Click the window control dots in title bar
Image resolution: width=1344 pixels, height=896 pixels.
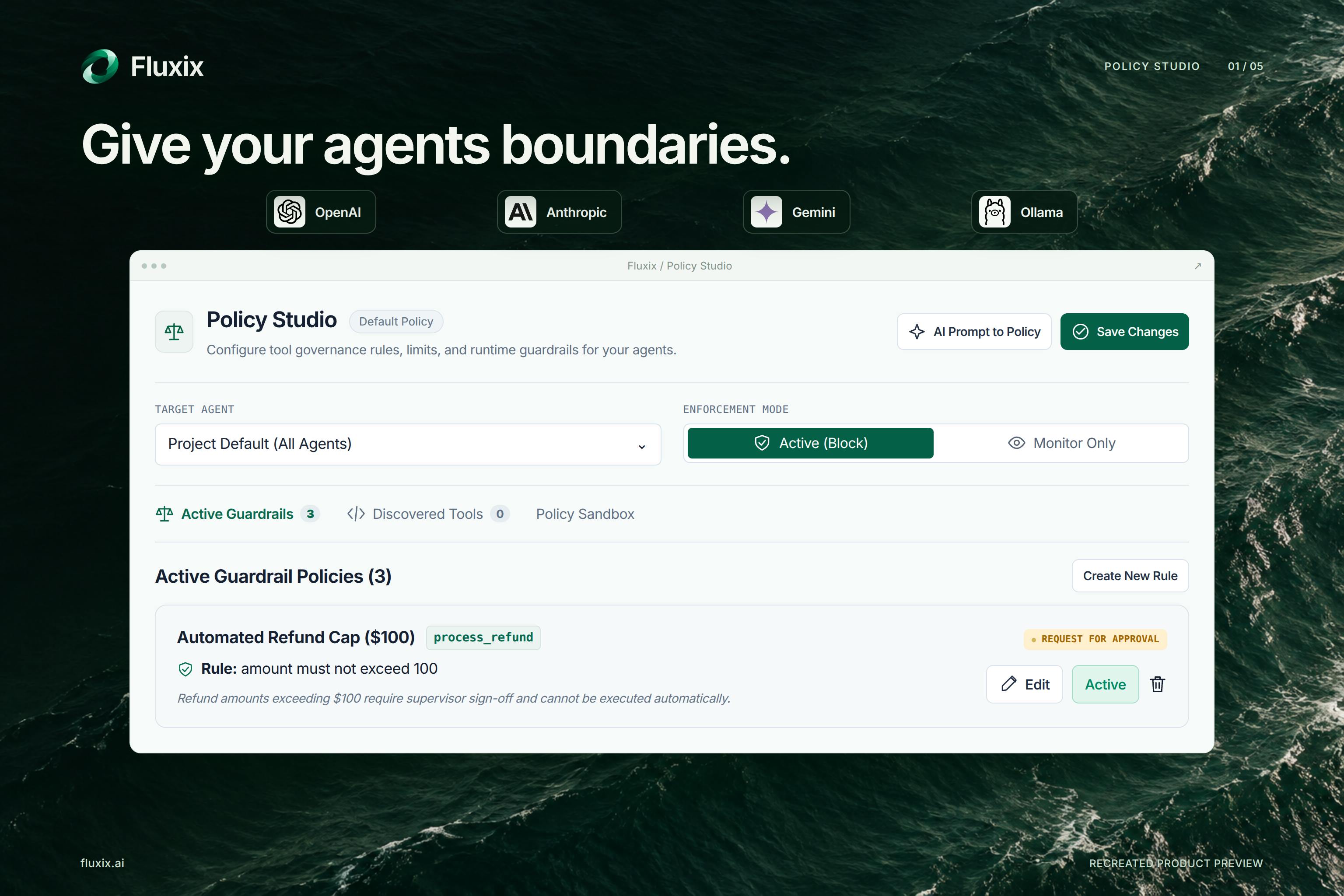pyautogui.click(x=154, y=266)
